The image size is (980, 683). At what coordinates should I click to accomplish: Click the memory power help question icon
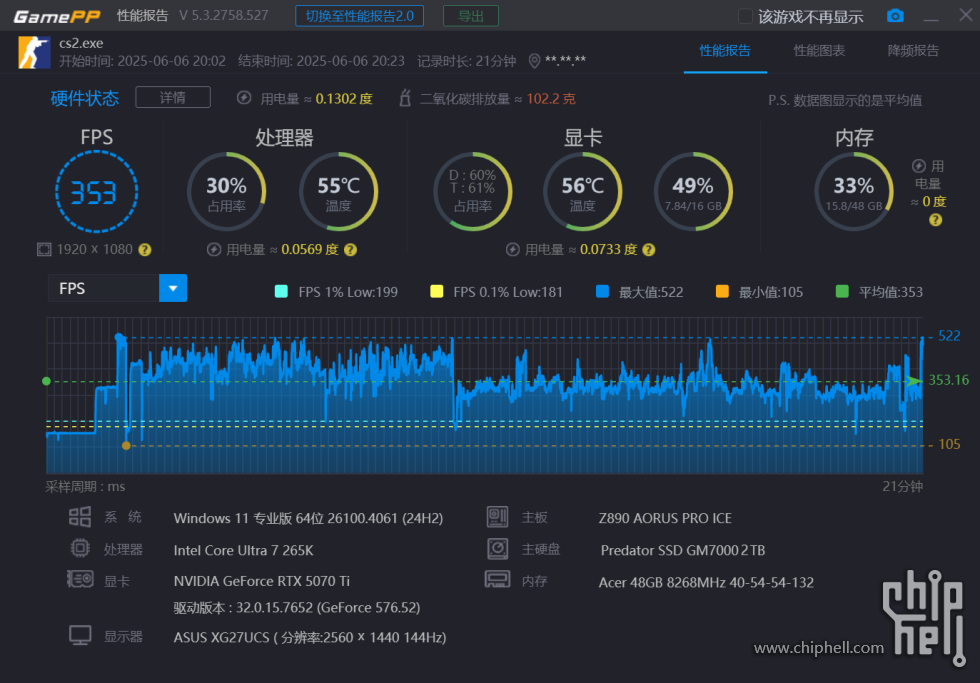click(936, 220)
